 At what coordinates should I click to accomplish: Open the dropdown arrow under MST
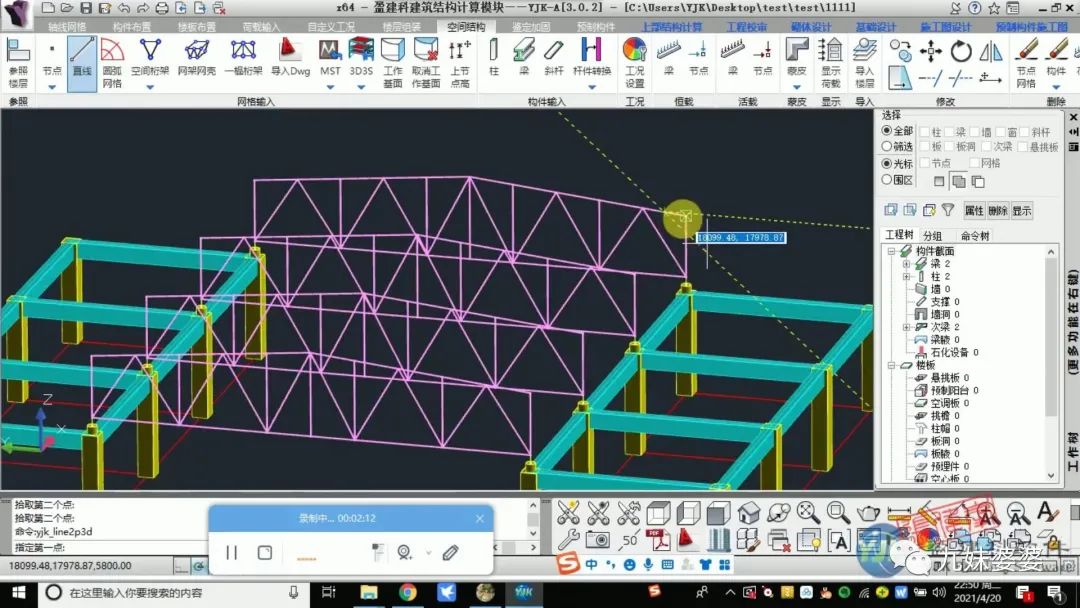pos(330,87)
